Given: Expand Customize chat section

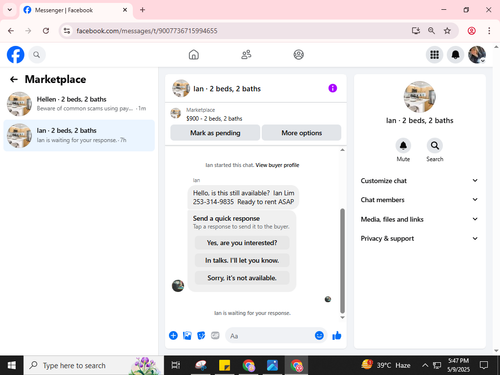Looking at the screenshot, I should (419, 181).
